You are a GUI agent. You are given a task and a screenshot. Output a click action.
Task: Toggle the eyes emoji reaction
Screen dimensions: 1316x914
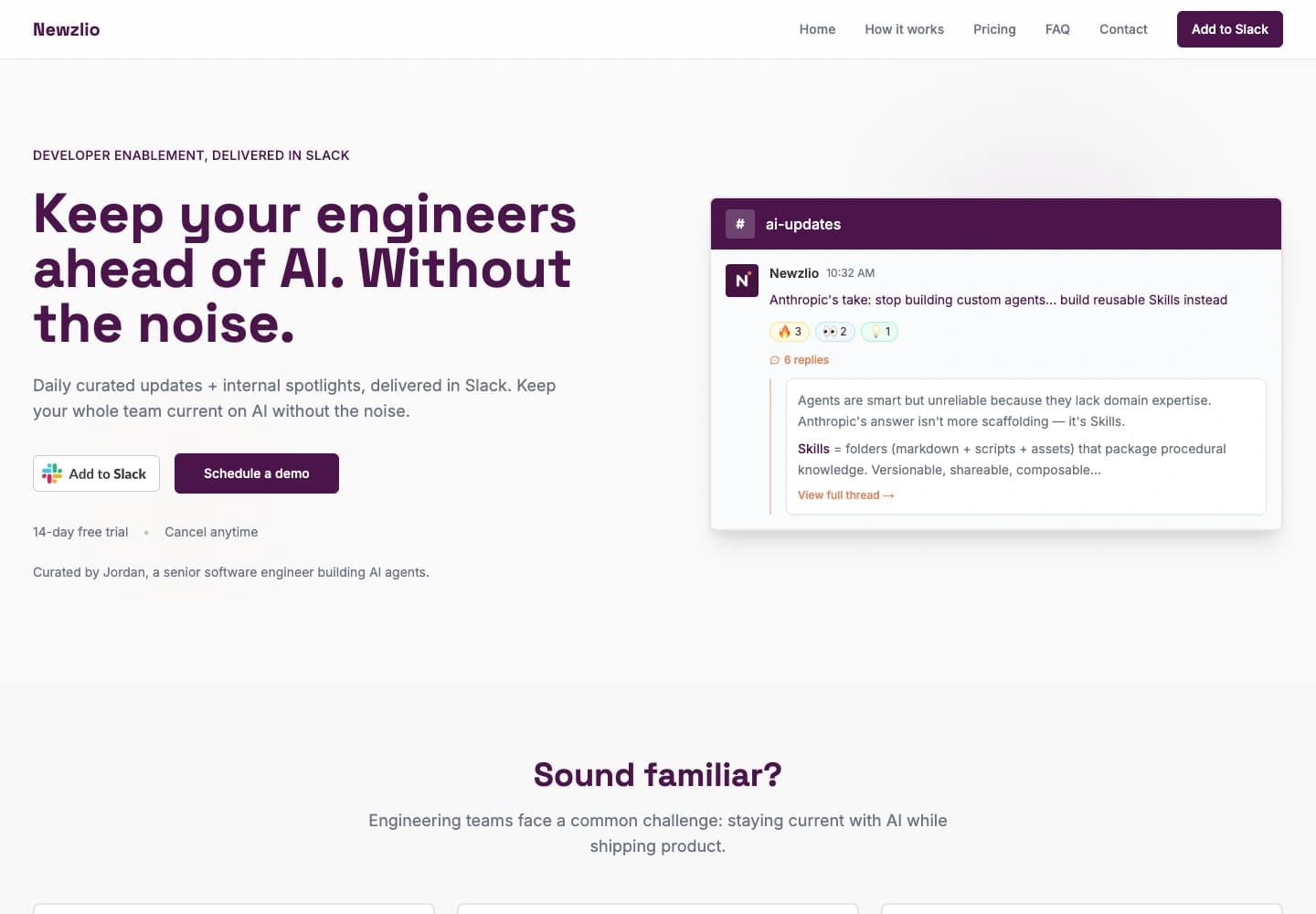[x=835, y=332]
